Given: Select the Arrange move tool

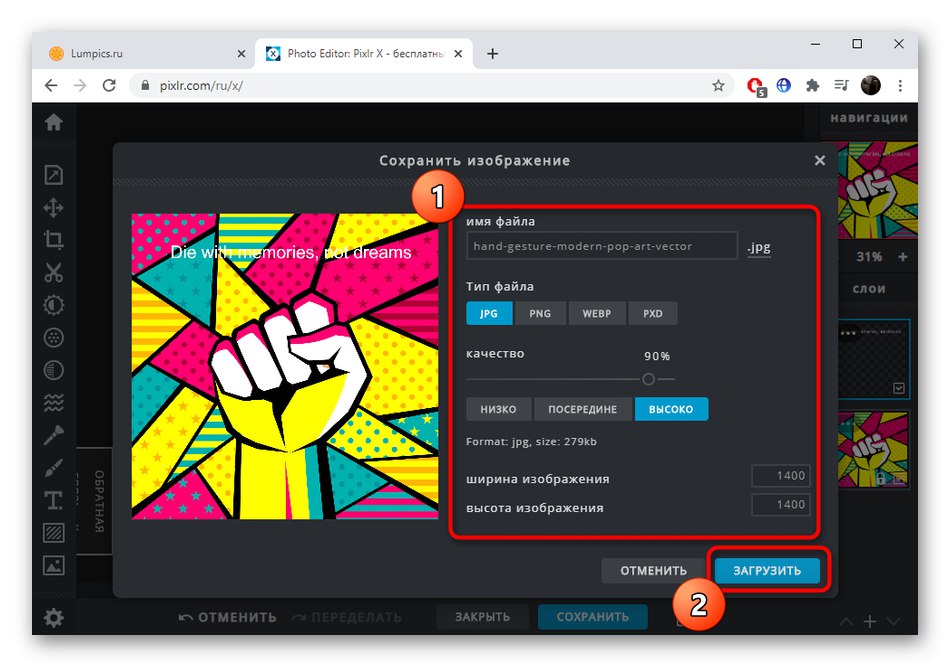Looking at the screenshot, I should (53, 207).
